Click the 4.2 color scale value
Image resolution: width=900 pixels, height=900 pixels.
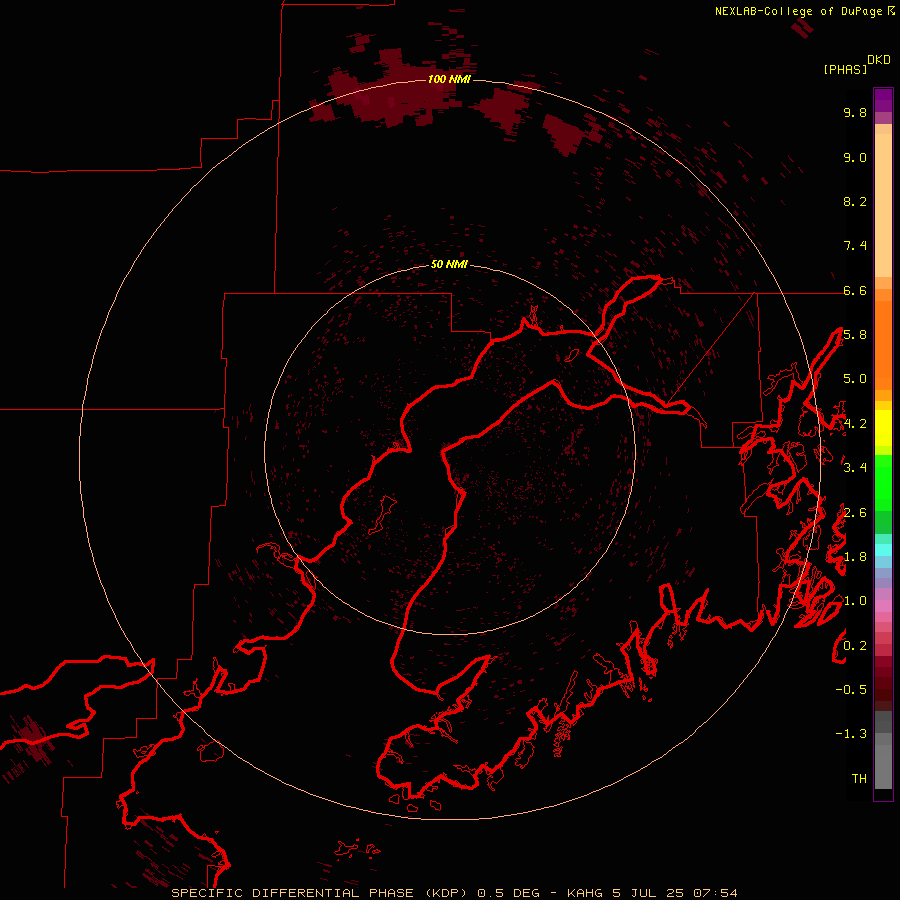[x=855, y=424]
